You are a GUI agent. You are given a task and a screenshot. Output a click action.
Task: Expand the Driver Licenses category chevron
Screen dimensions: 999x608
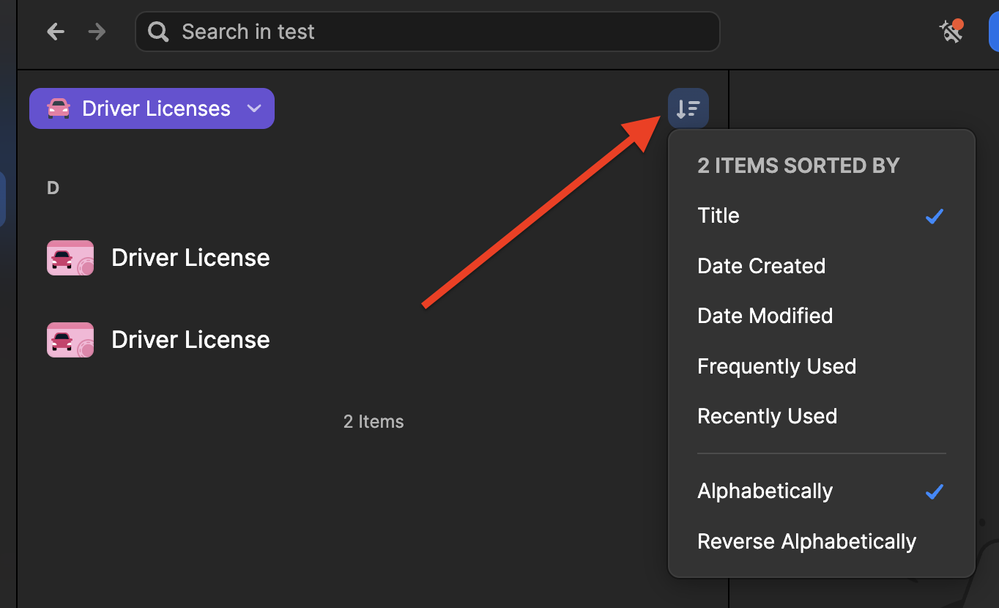click(x=254, y=109)
